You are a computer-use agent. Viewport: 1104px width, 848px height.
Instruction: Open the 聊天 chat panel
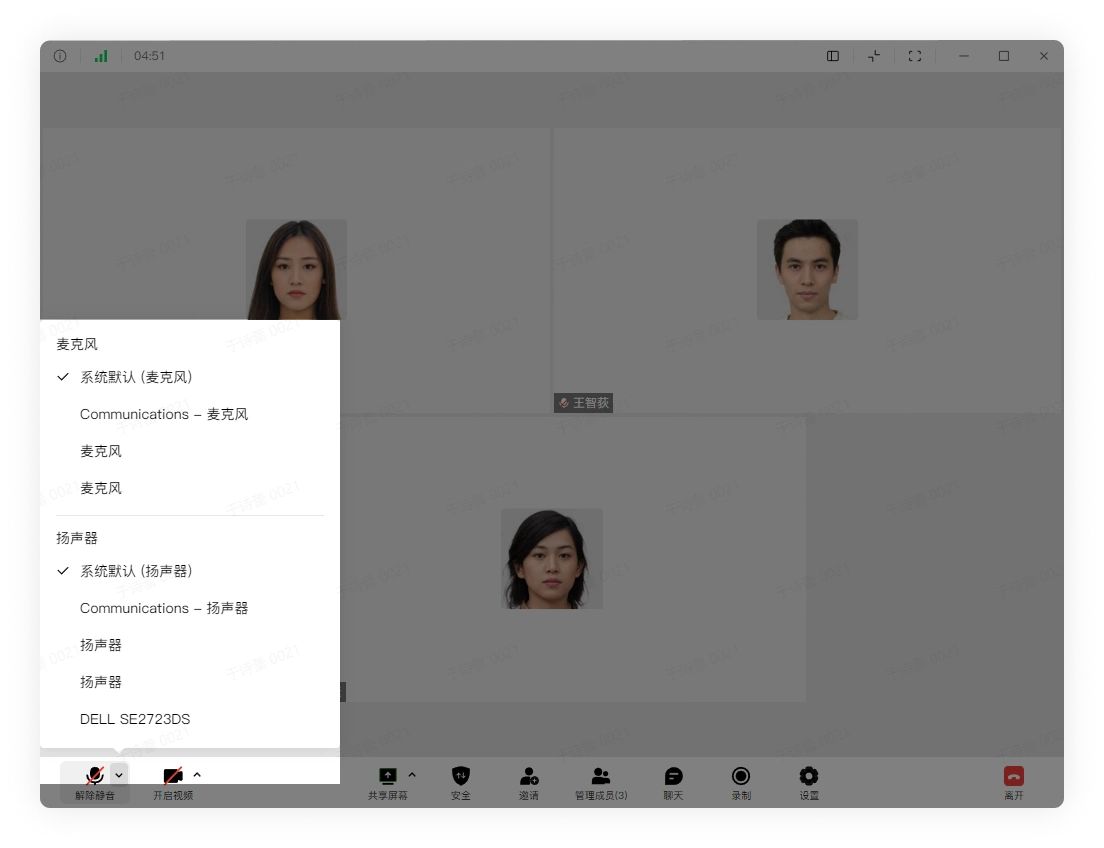[673, 782]
